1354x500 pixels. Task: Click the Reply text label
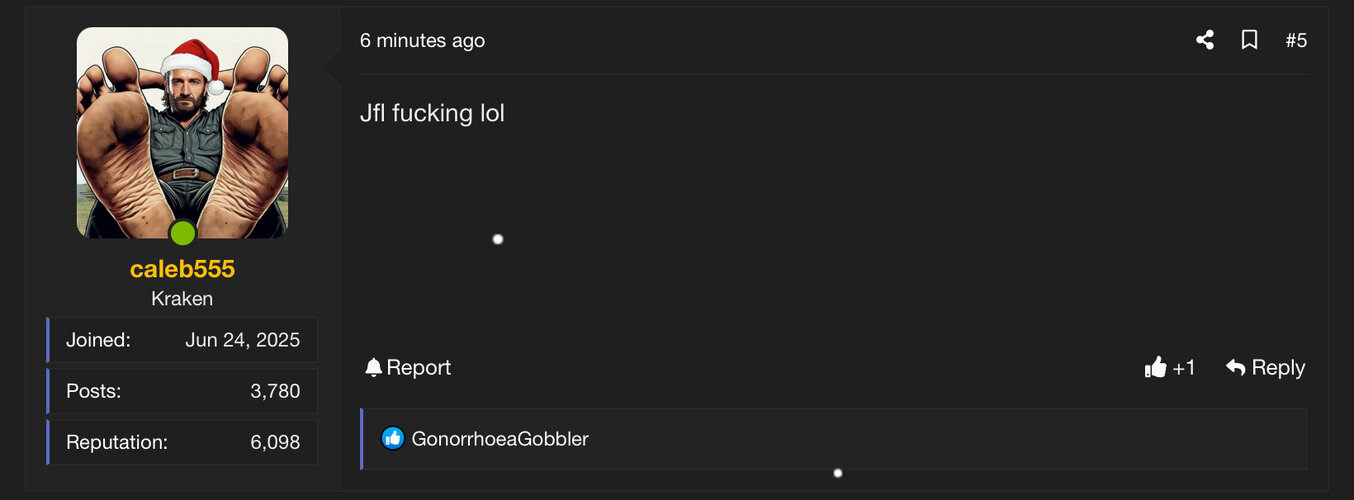(x=1278, y=368)
